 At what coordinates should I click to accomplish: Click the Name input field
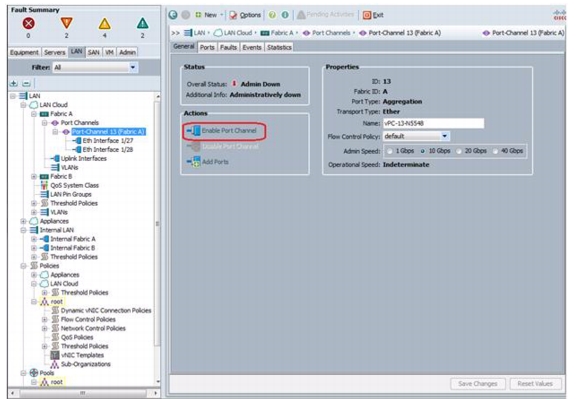[x=433, y=123]
